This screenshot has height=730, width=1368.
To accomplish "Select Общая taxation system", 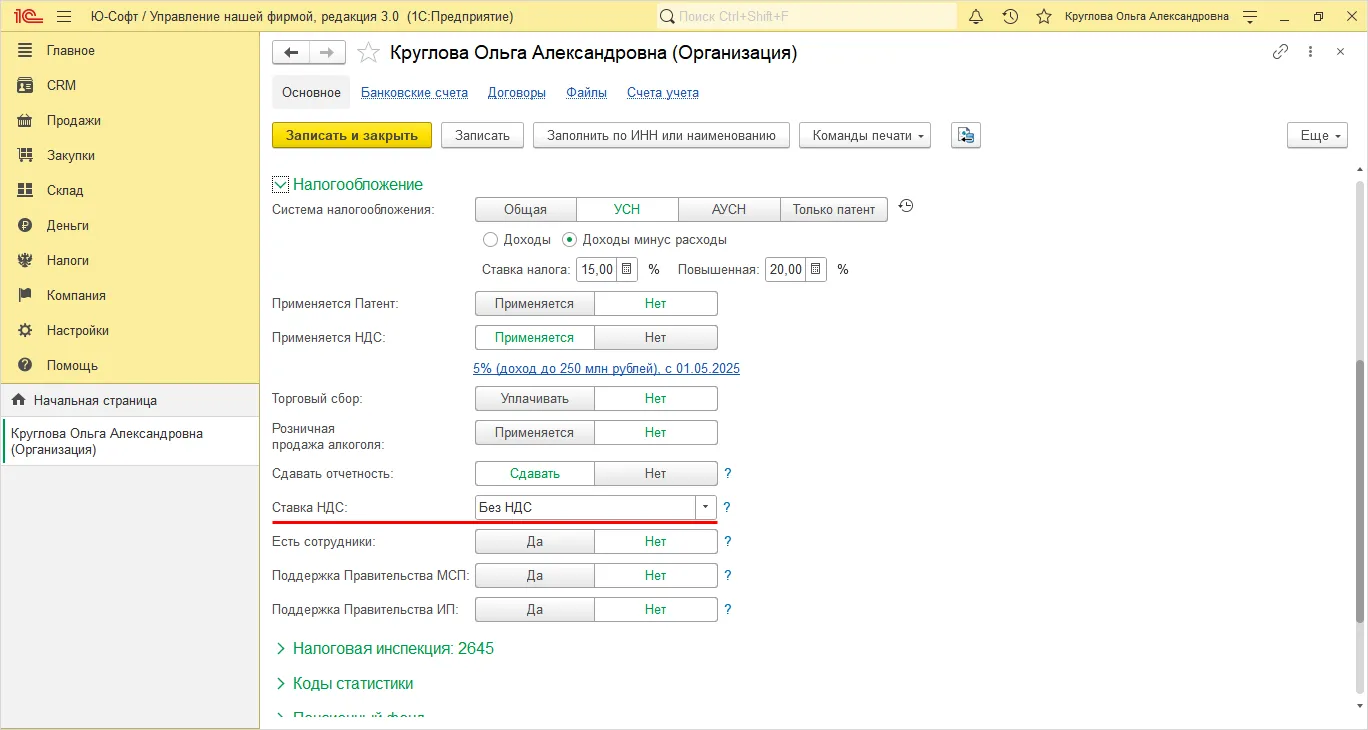I will pos(525,209).
